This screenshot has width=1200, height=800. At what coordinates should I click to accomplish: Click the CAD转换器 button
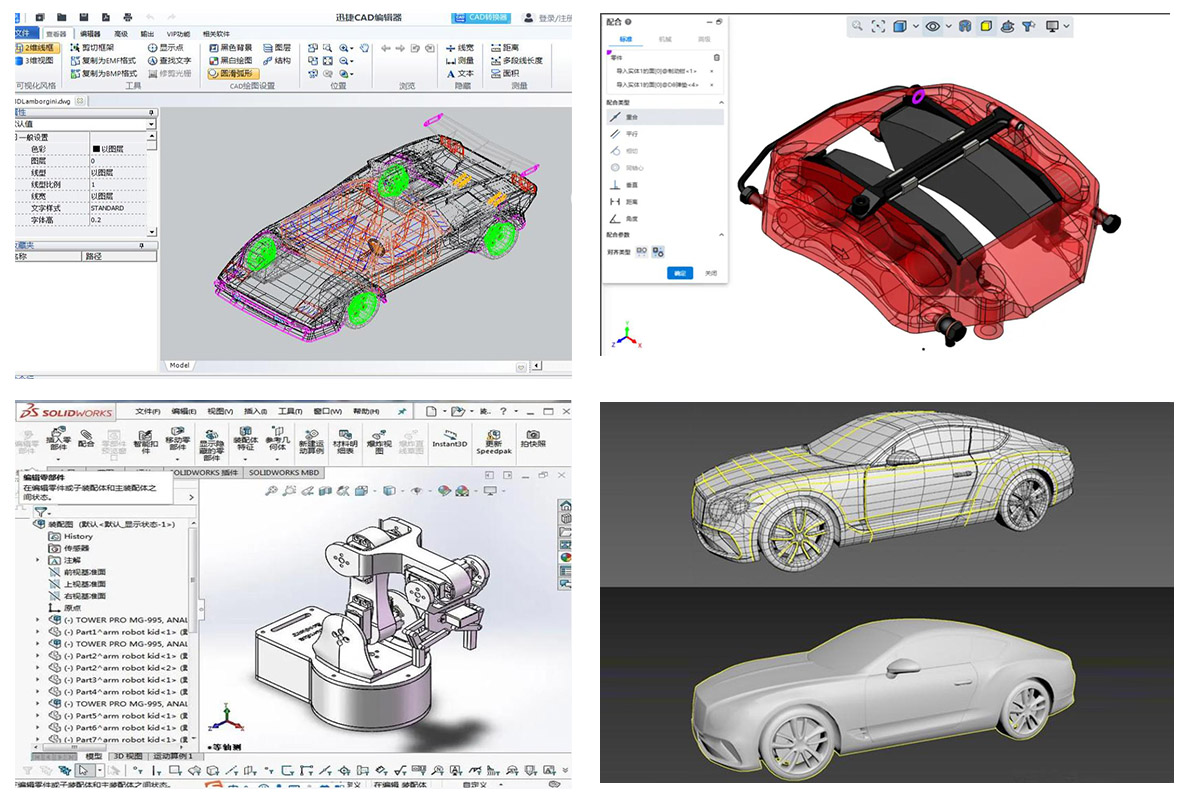click(x=482, y=17)
